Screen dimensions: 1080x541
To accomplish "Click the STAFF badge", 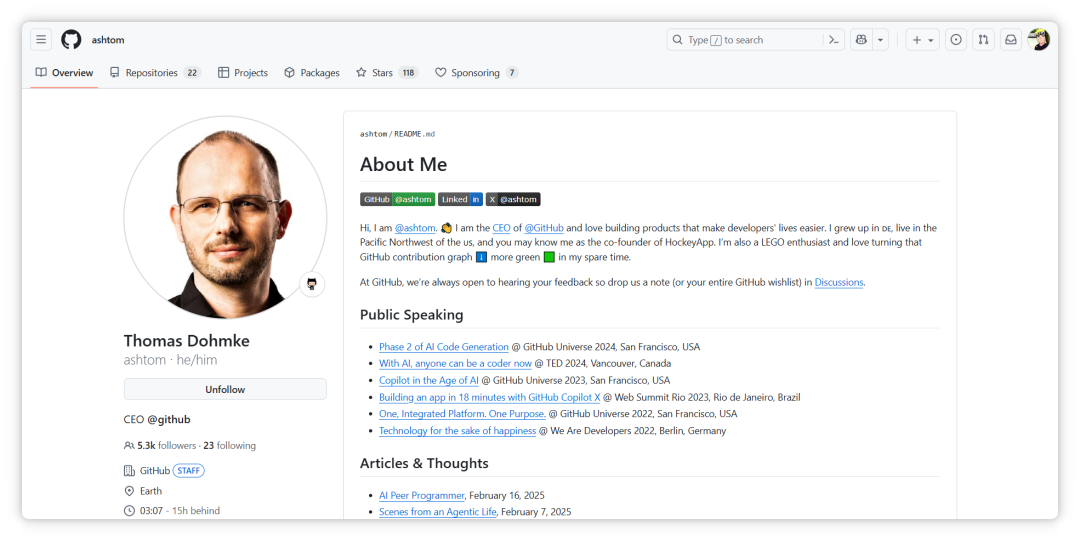I will tap(189, 471).
